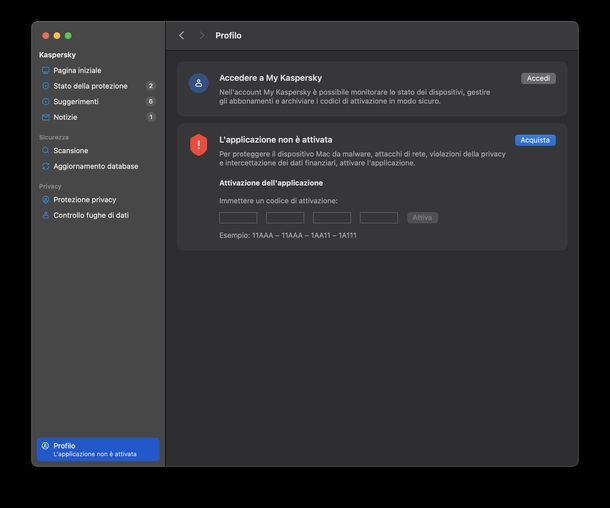610x508 pixels.
Task: Click the Notizie envelope icon
Action: (46, 117)
